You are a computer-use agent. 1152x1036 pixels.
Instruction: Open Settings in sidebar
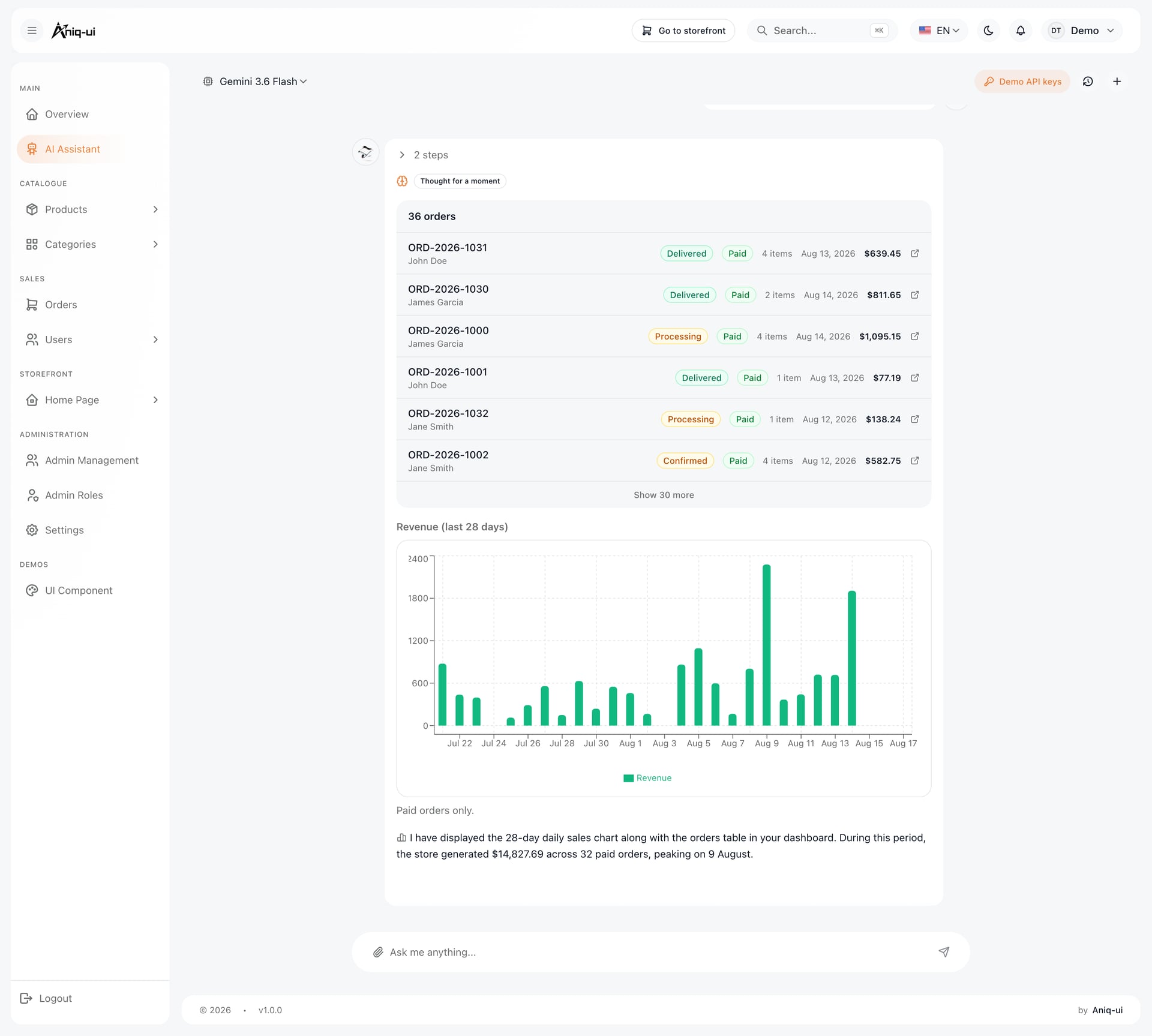90,530
